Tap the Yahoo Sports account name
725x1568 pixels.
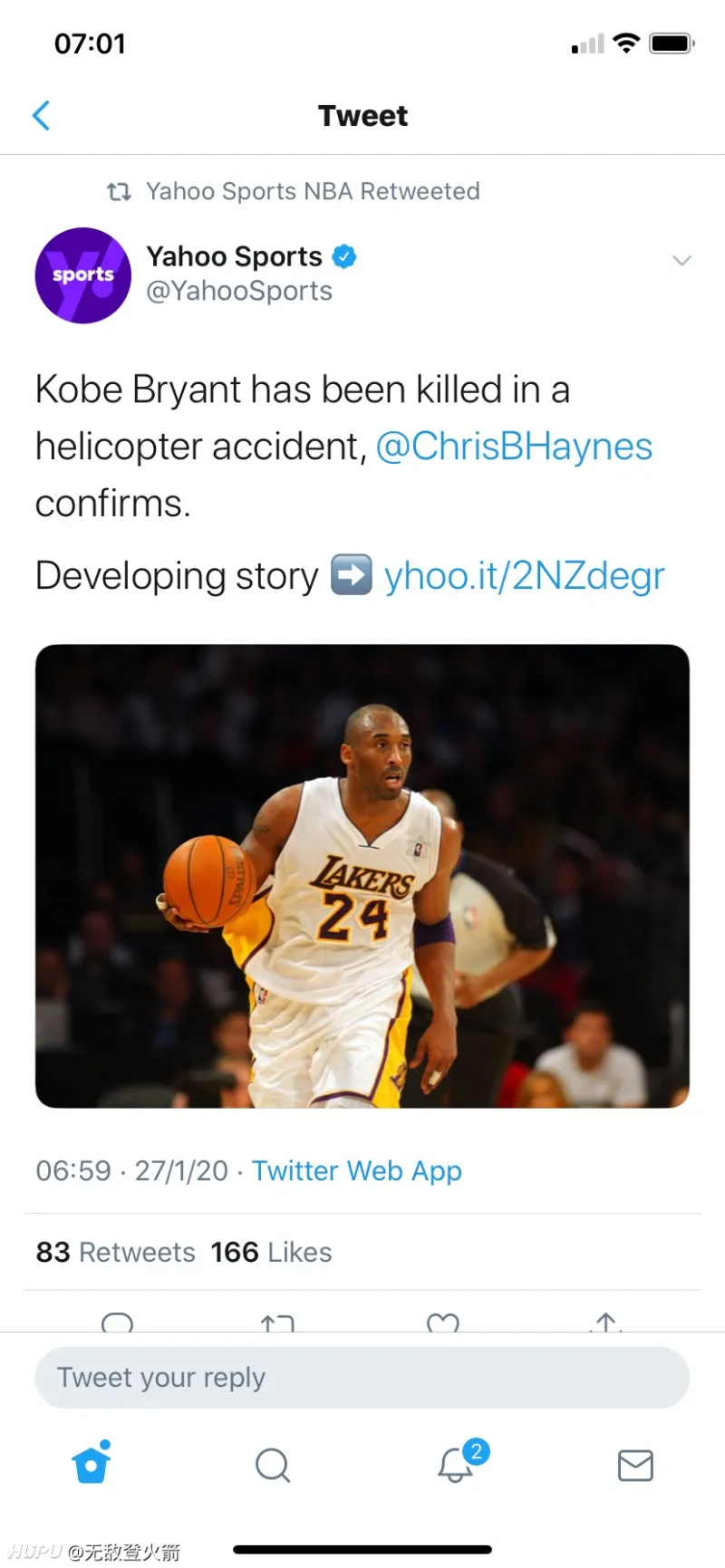pyautogui.click(x=235, y=256)
